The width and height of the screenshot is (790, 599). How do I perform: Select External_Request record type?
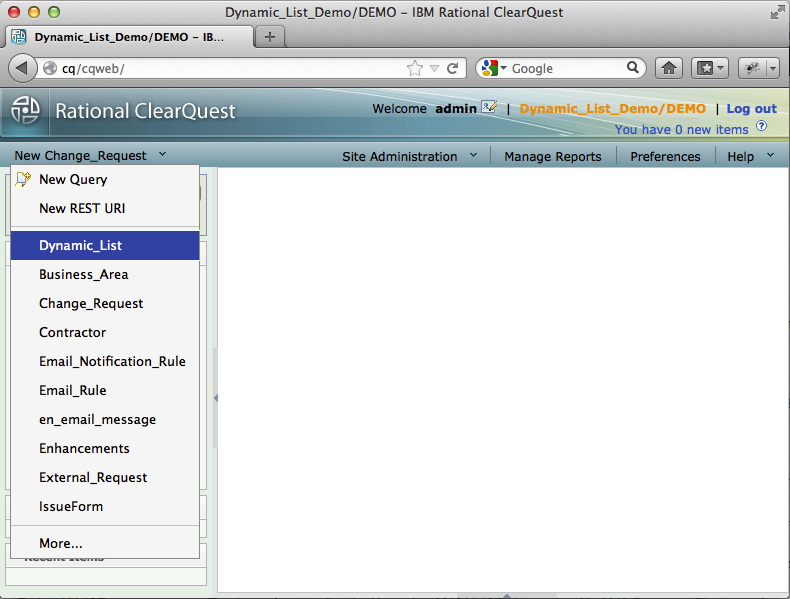pyautogui.click(x=105, y=478)
